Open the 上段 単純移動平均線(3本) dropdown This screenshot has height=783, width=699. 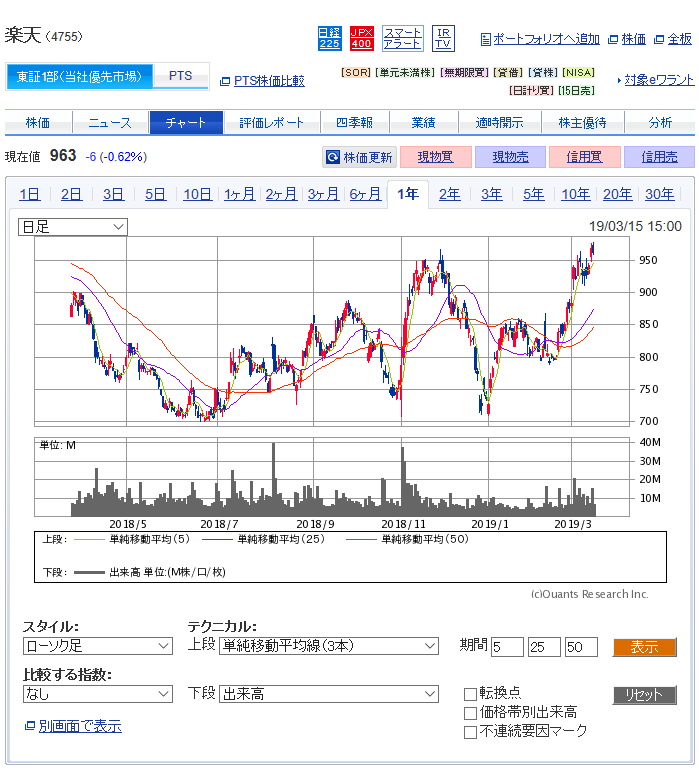pos(329,646)
